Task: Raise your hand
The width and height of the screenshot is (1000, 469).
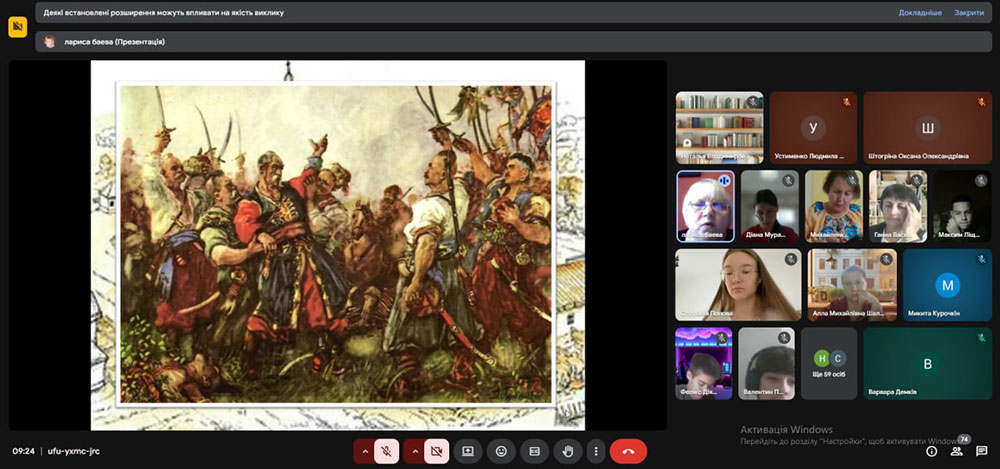Action: pyautogui.click(x=568, y=451)
